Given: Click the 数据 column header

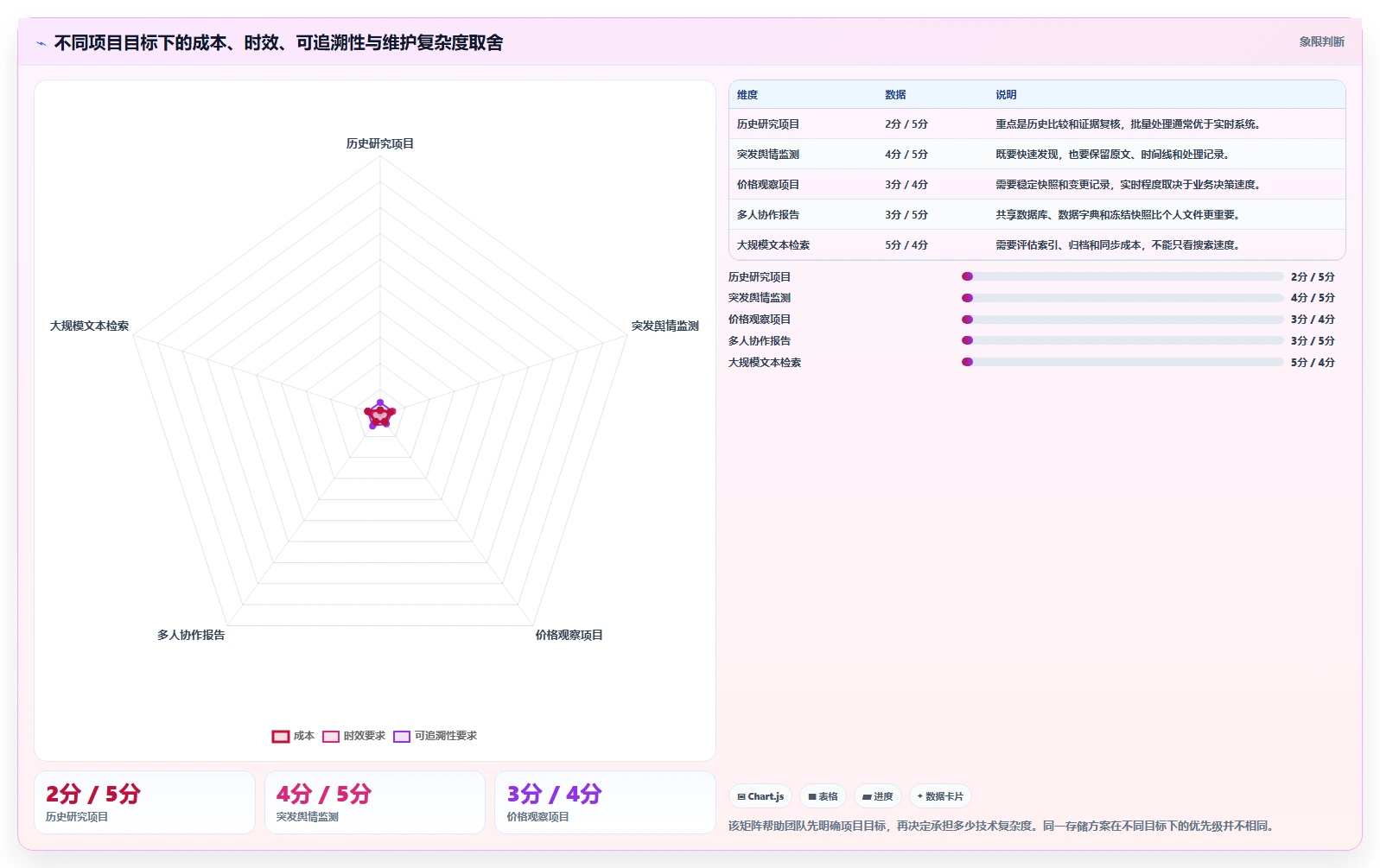Looking at the screenshot, I should coord(895,95).
